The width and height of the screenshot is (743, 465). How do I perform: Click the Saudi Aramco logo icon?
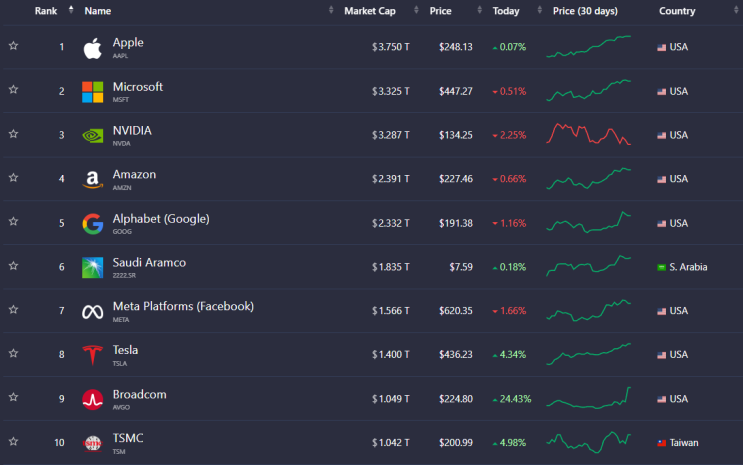92,267
